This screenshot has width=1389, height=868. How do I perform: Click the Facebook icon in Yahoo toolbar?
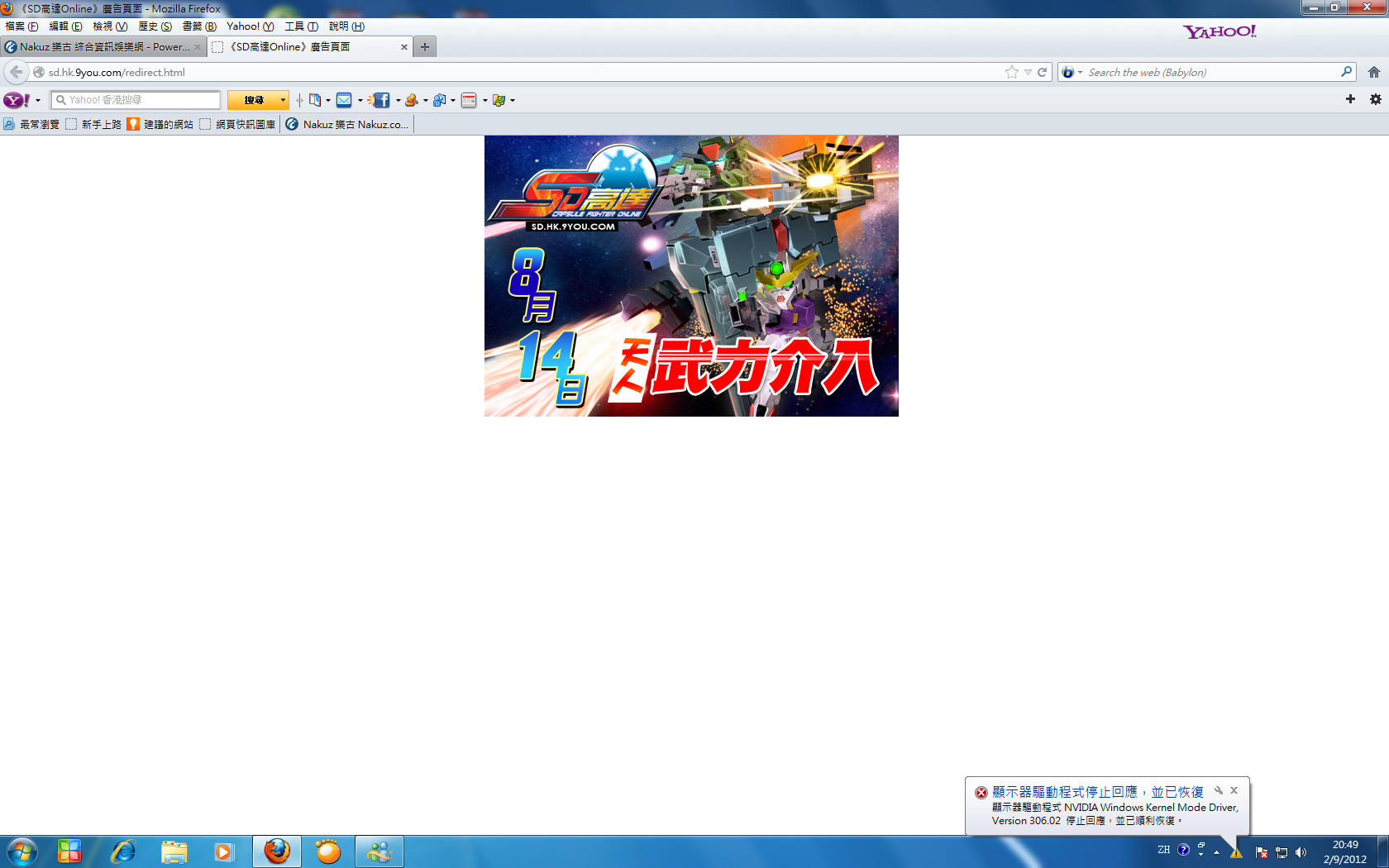coord(380,100)
